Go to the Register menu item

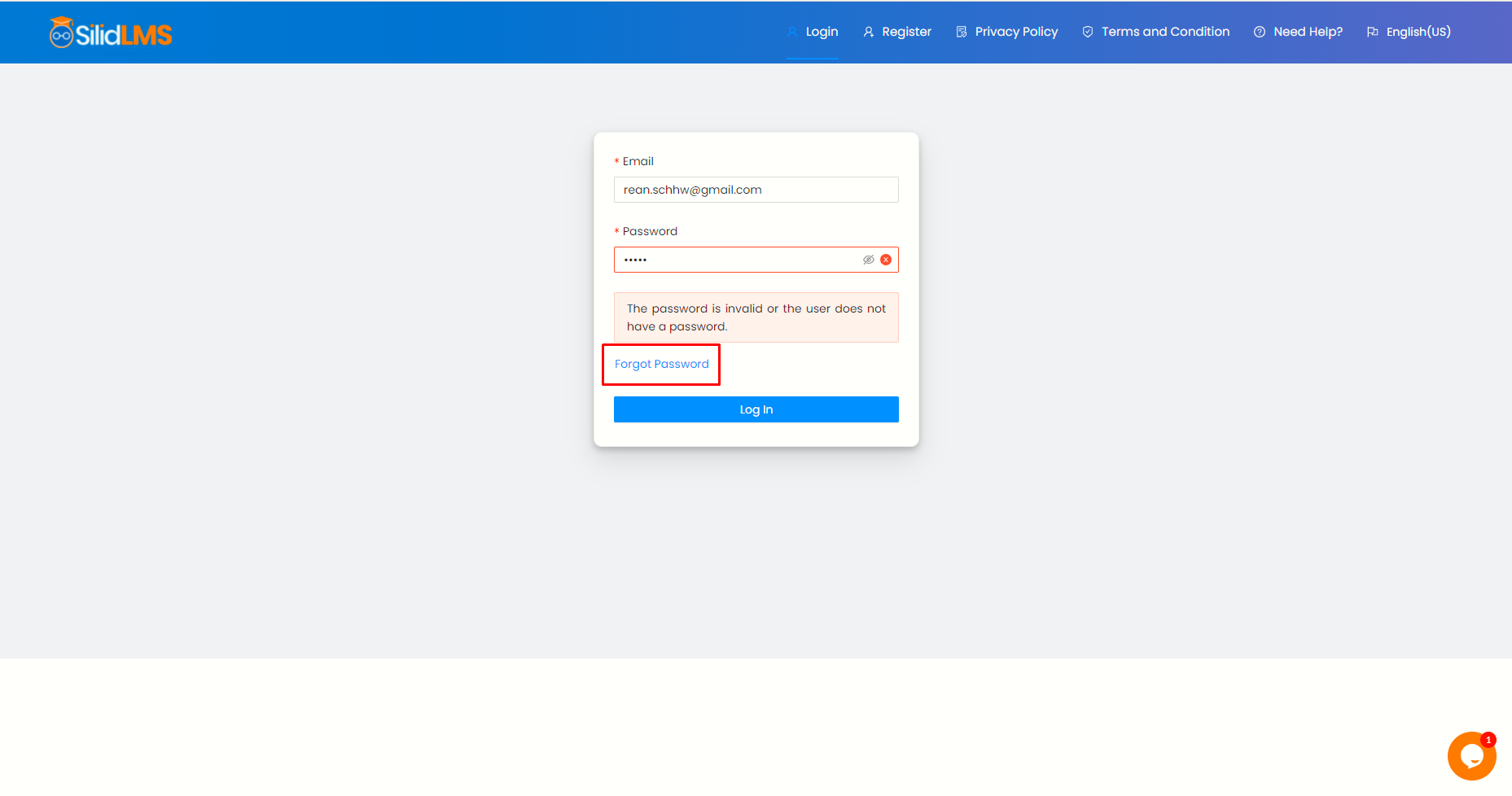pyautogui.click(x=906, y=32)
